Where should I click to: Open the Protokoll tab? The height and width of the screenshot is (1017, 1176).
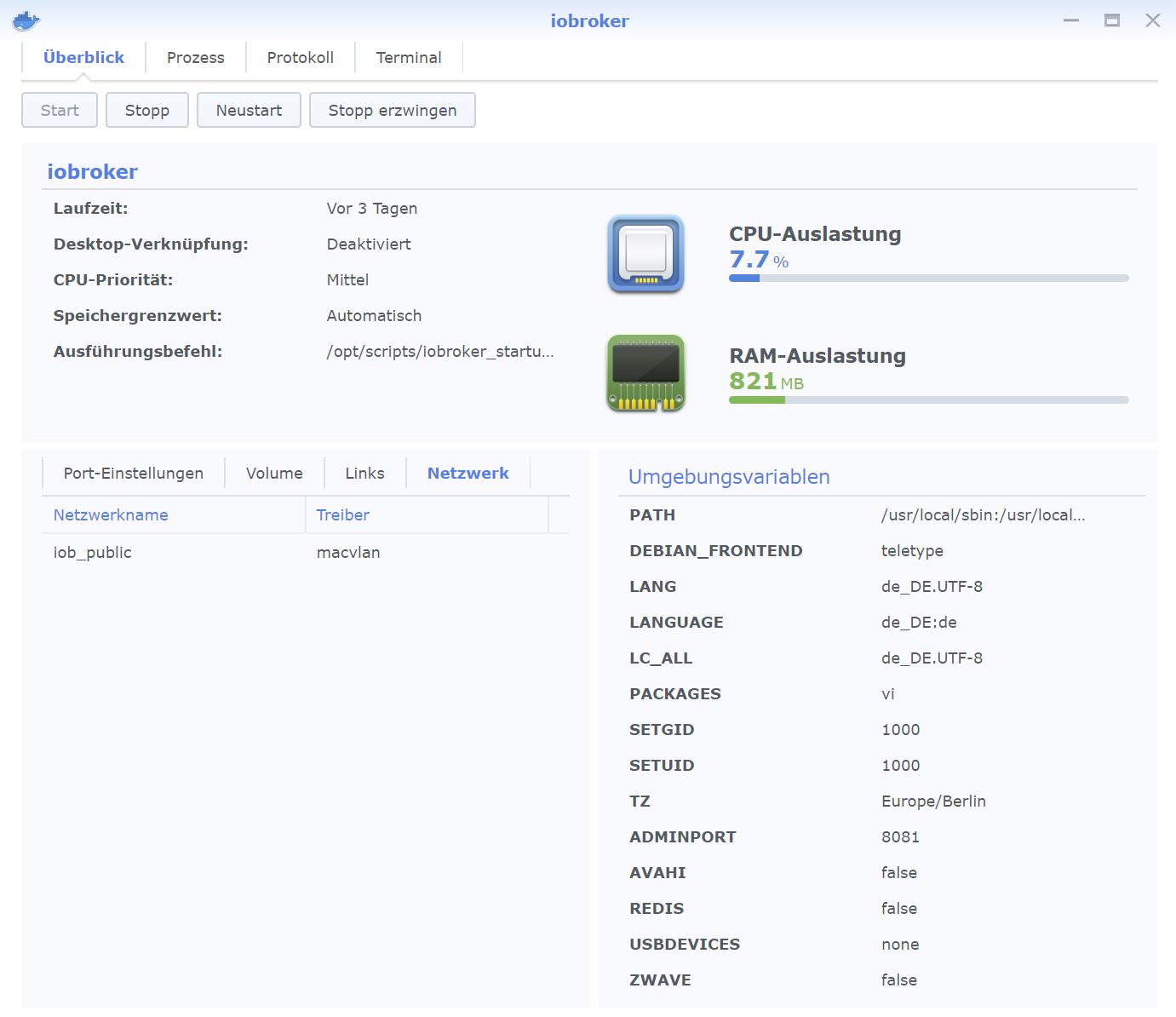point(301,57)
